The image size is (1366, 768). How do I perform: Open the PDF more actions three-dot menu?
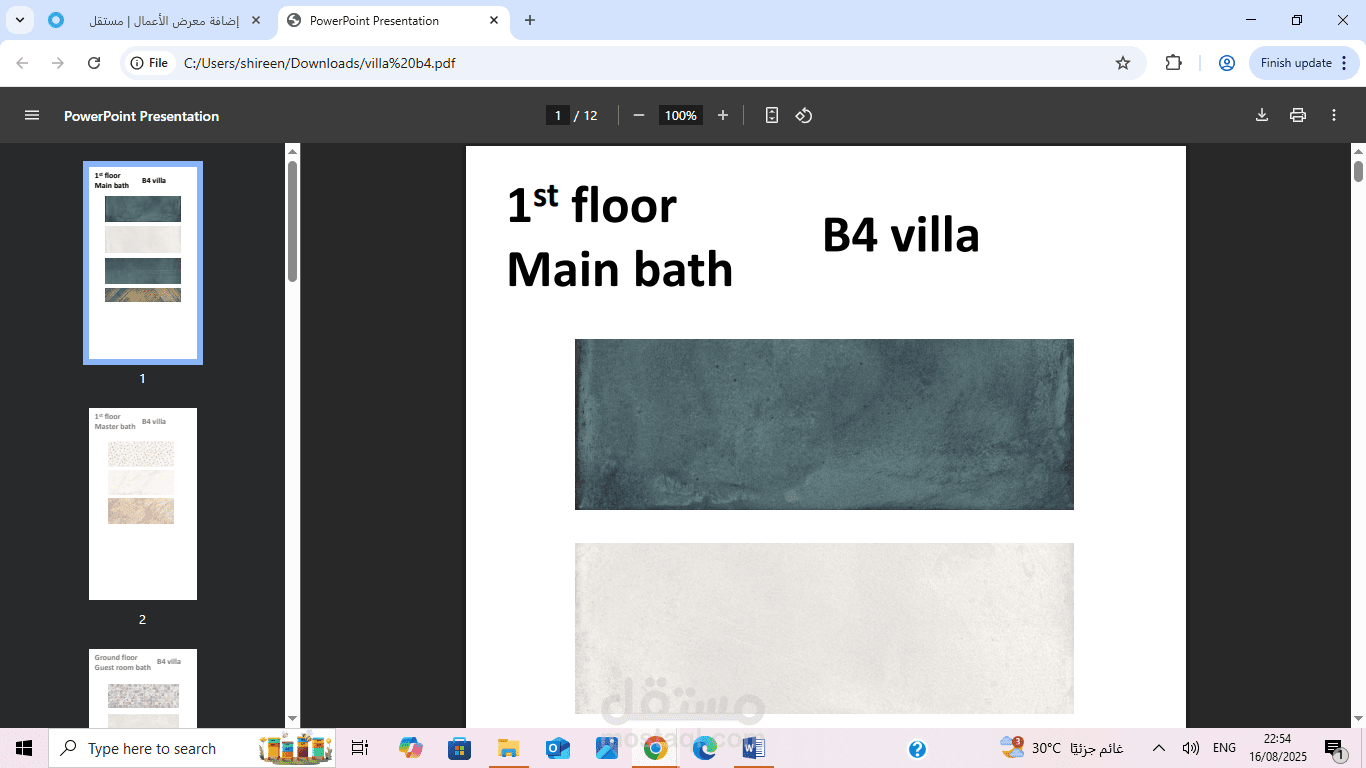click(x=1334, y=115)
